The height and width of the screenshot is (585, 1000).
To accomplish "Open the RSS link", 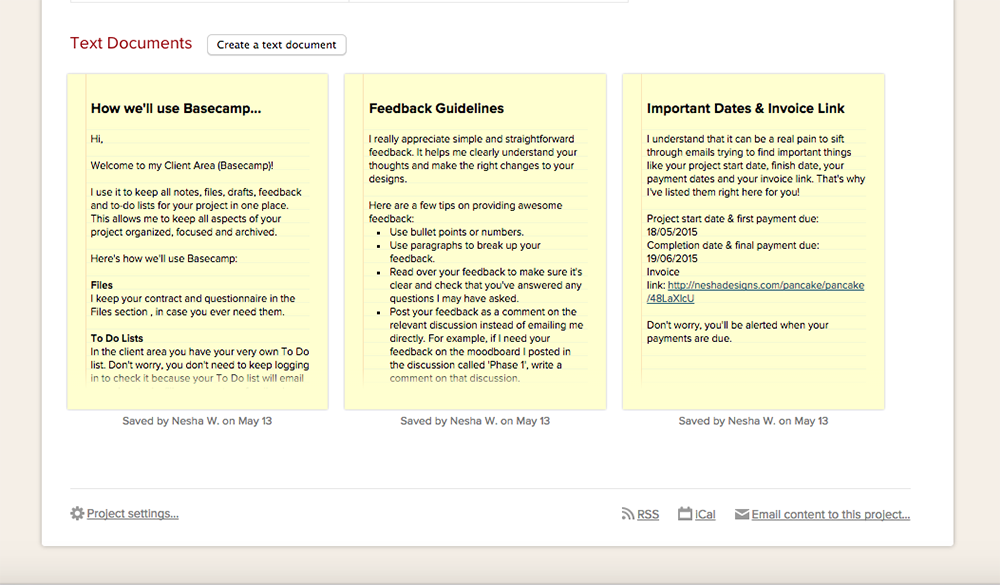I will tap(648, 514).
